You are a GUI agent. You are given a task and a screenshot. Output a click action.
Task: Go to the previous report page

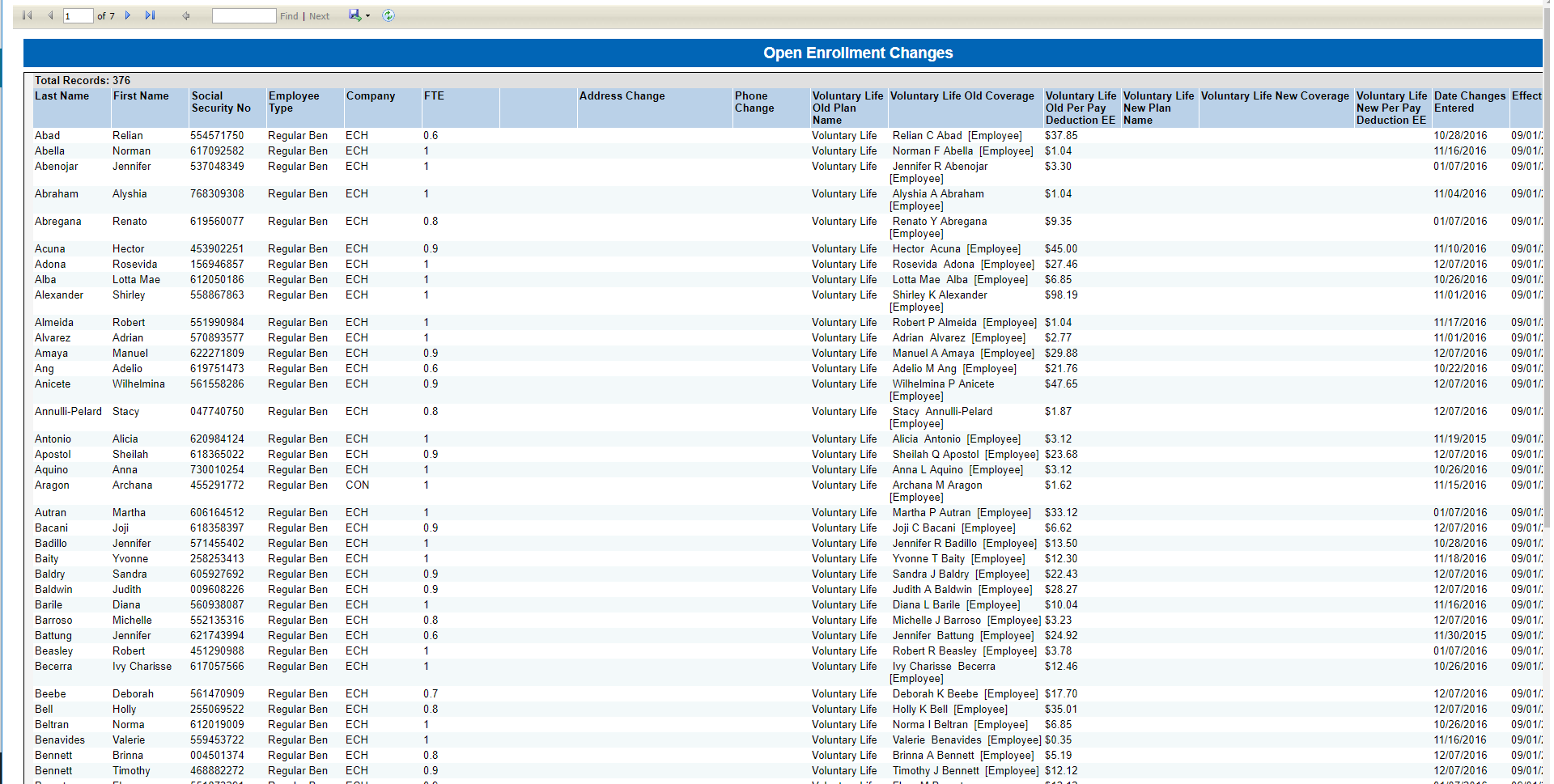(50, 15)
